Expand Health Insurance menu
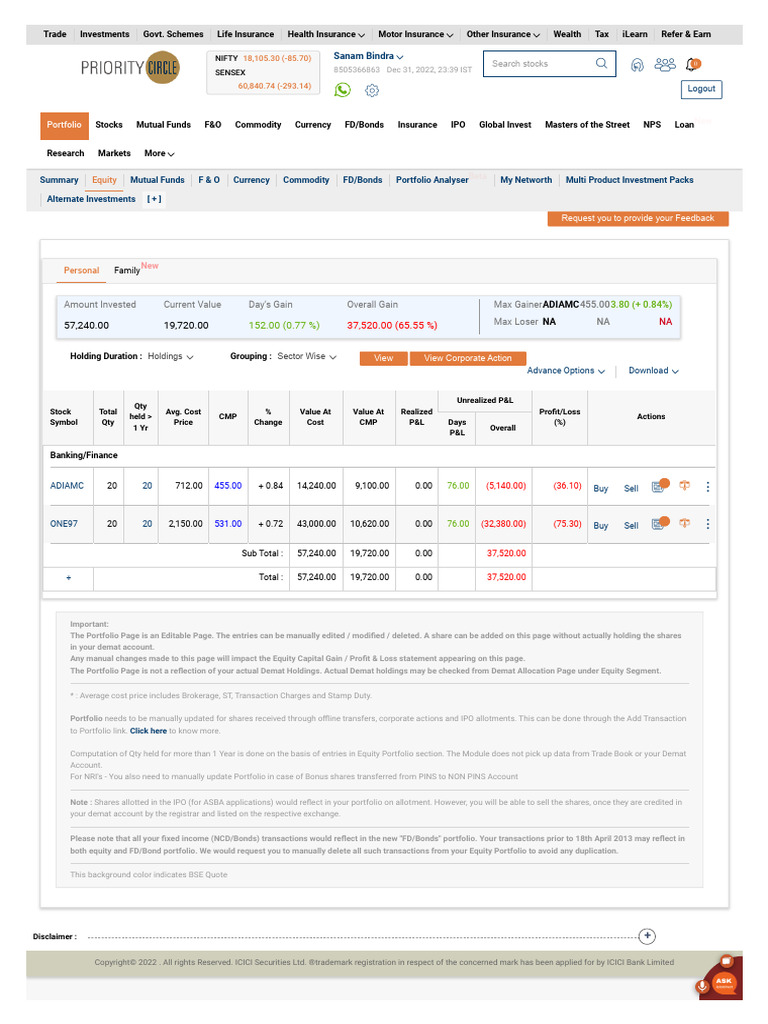The image size is (768, 1024). tap(326, 35)
